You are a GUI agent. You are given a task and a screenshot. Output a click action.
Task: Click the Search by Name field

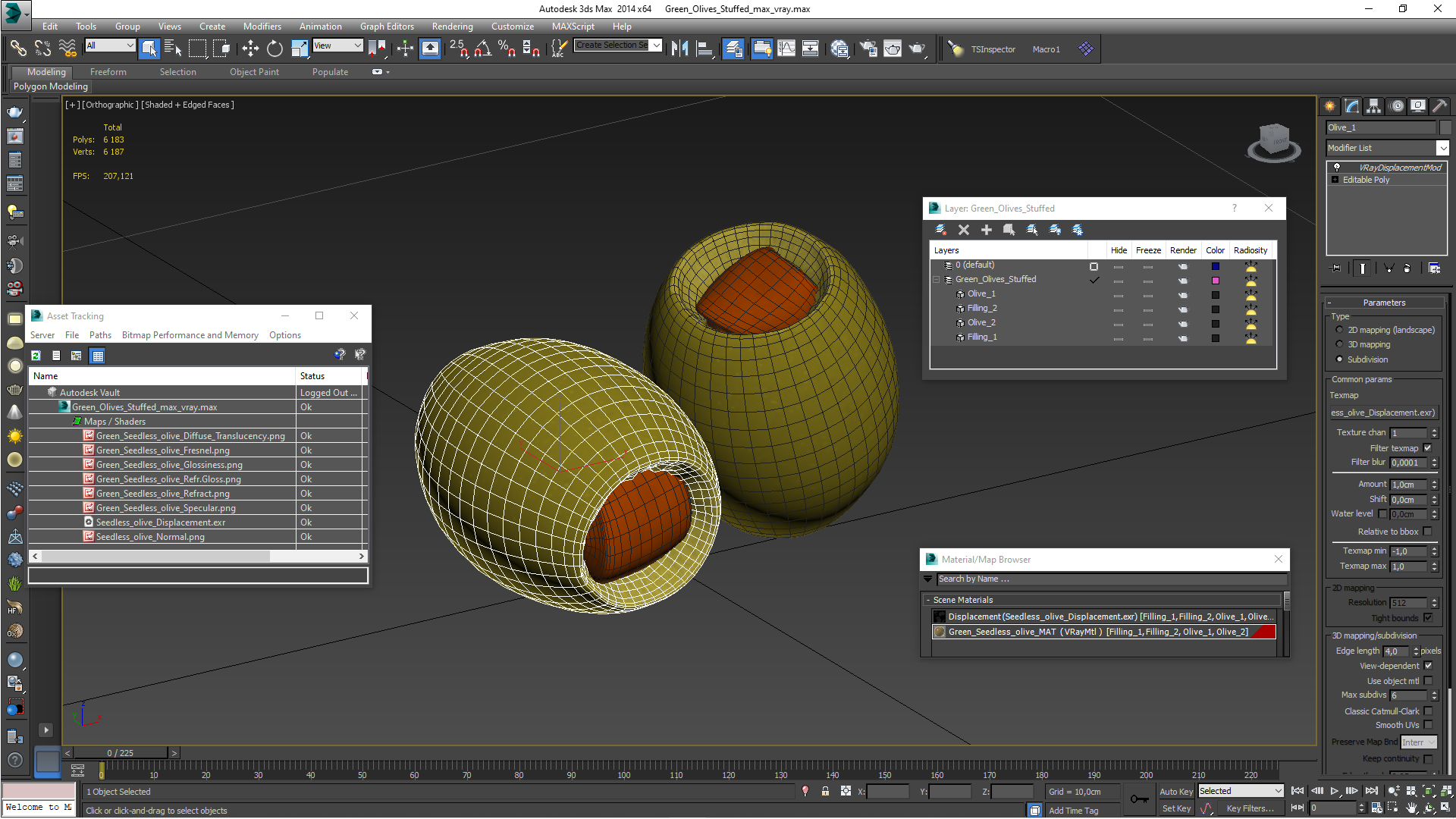(x=1107, y=579)
